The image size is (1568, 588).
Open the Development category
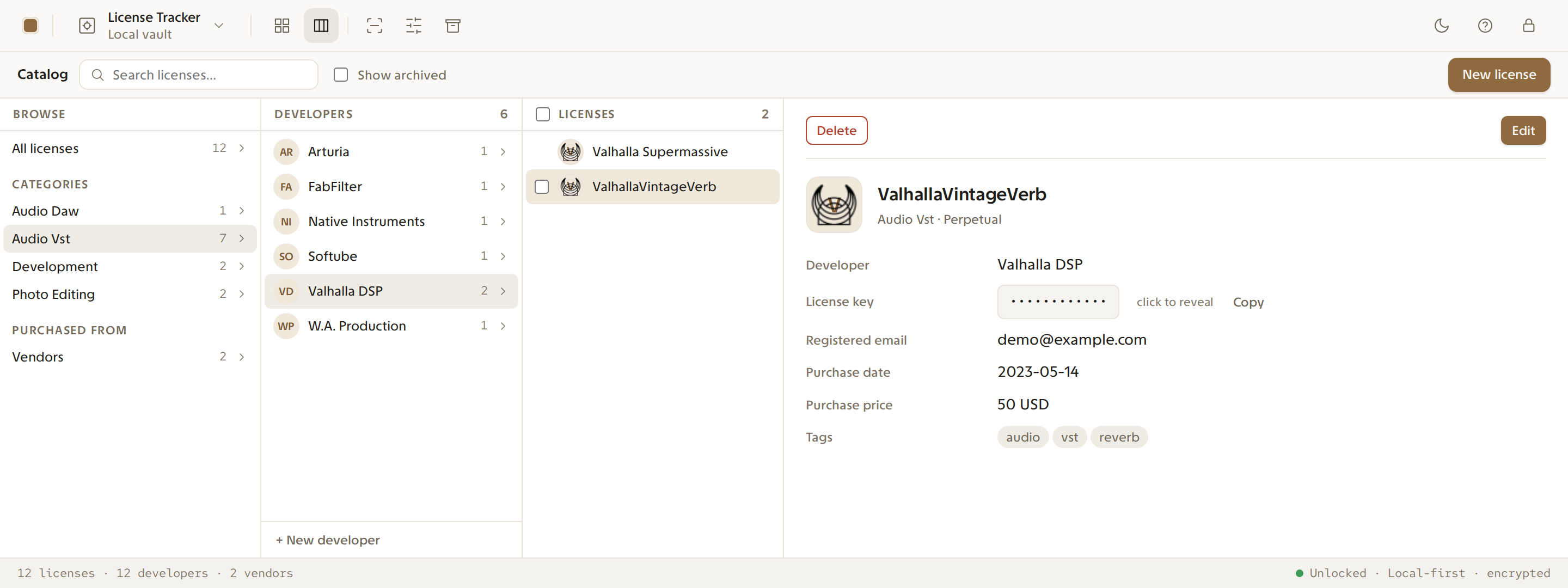point(130,267)
